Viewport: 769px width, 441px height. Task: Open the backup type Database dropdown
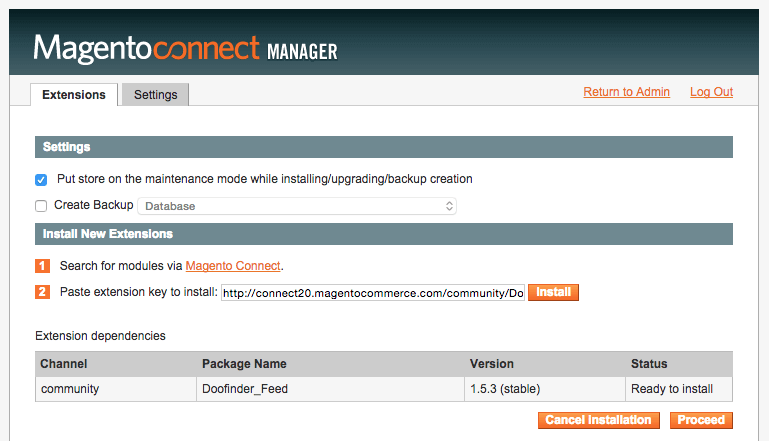click(297, 206)
